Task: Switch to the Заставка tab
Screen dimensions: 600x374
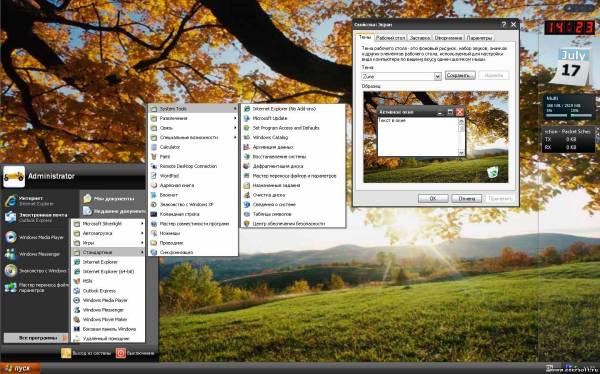Action: coord(419,38)
